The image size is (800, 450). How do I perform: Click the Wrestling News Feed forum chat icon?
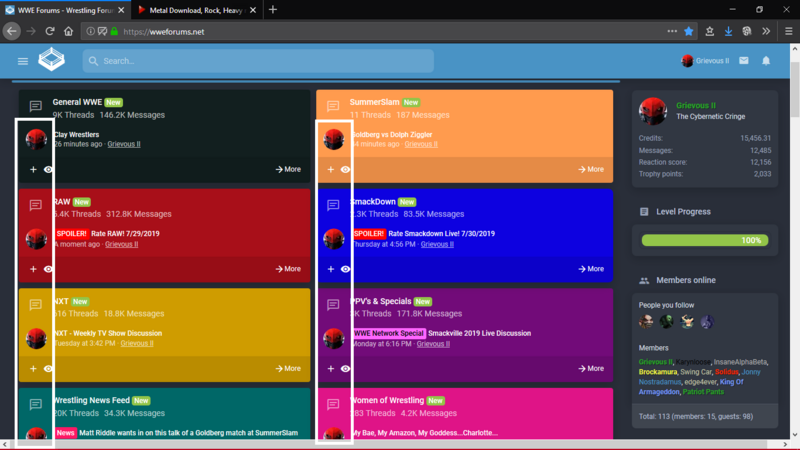pyautogui.click(x=35, y=405)
